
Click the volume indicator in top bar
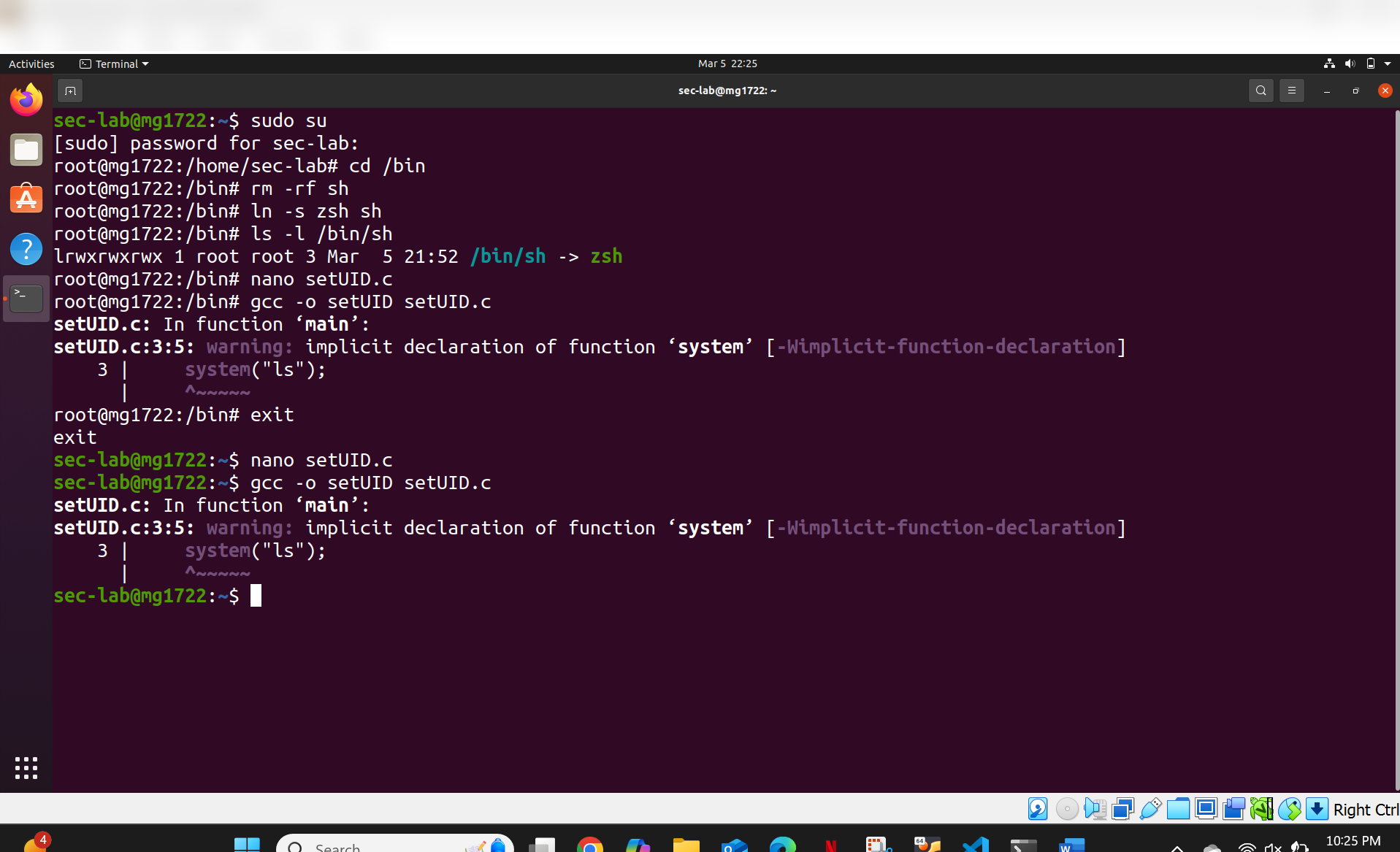(x=1350, y=64)
